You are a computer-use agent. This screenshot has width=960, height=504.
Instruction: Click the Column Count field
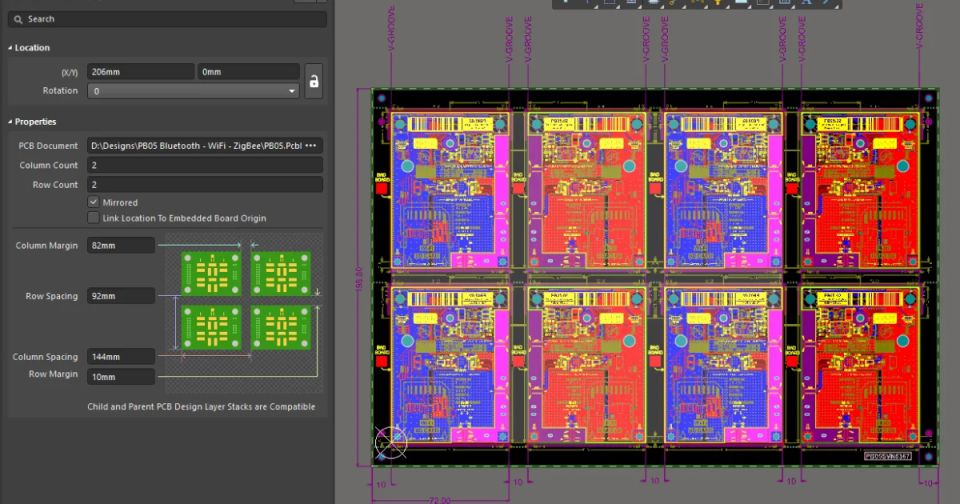click(x=204, y=165)
